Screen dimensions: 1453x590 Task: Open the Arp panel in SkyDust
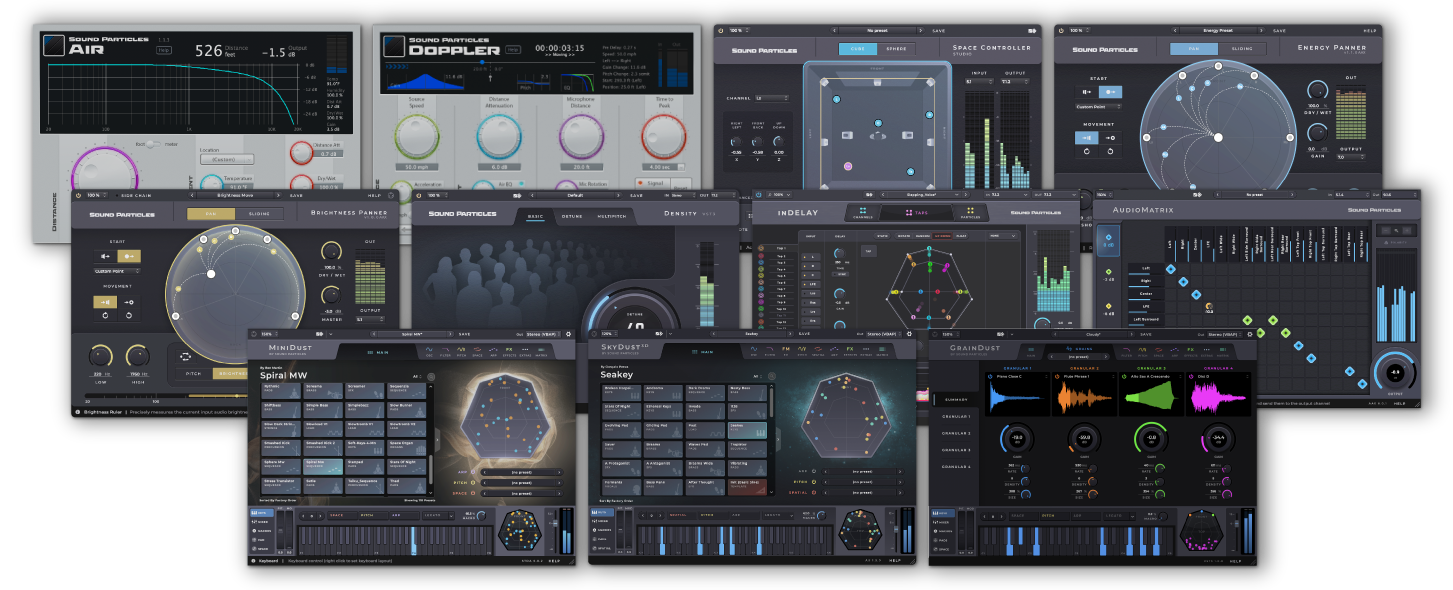pyautogui.click(x=833, y=350)
